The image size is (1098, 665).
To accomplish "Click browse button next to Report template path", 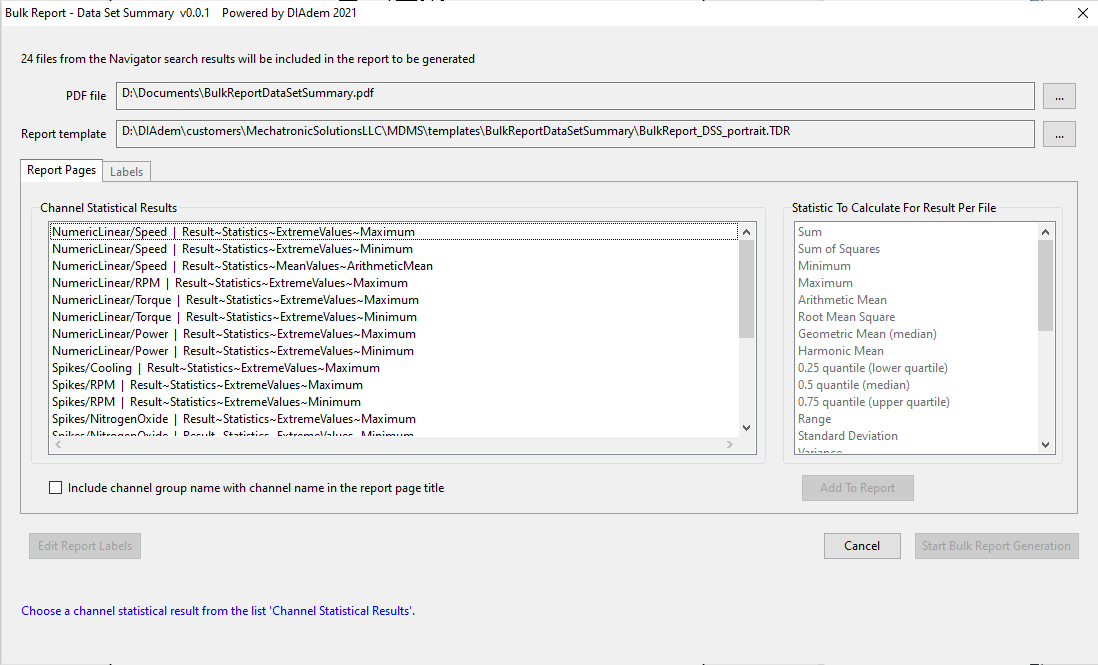I will tap(1059, 133).
